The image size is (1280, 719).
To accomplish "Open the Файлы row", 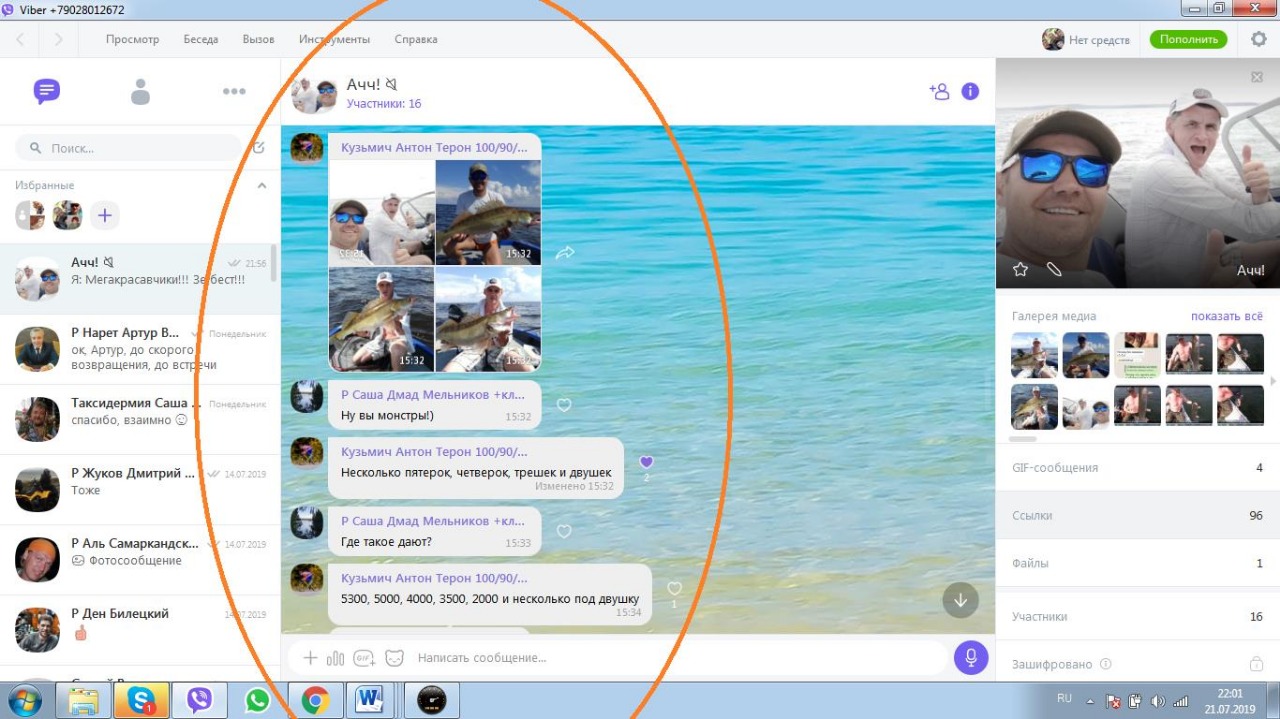I will [x=1138, y=563].
